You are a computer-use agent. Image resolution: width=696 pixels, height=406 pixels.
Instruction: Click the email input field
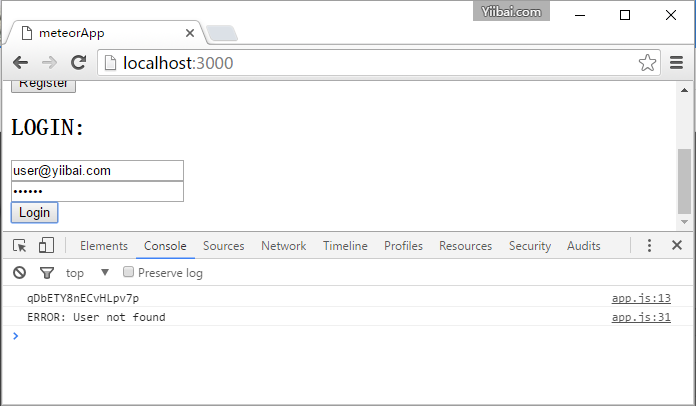tap(97, 171)
